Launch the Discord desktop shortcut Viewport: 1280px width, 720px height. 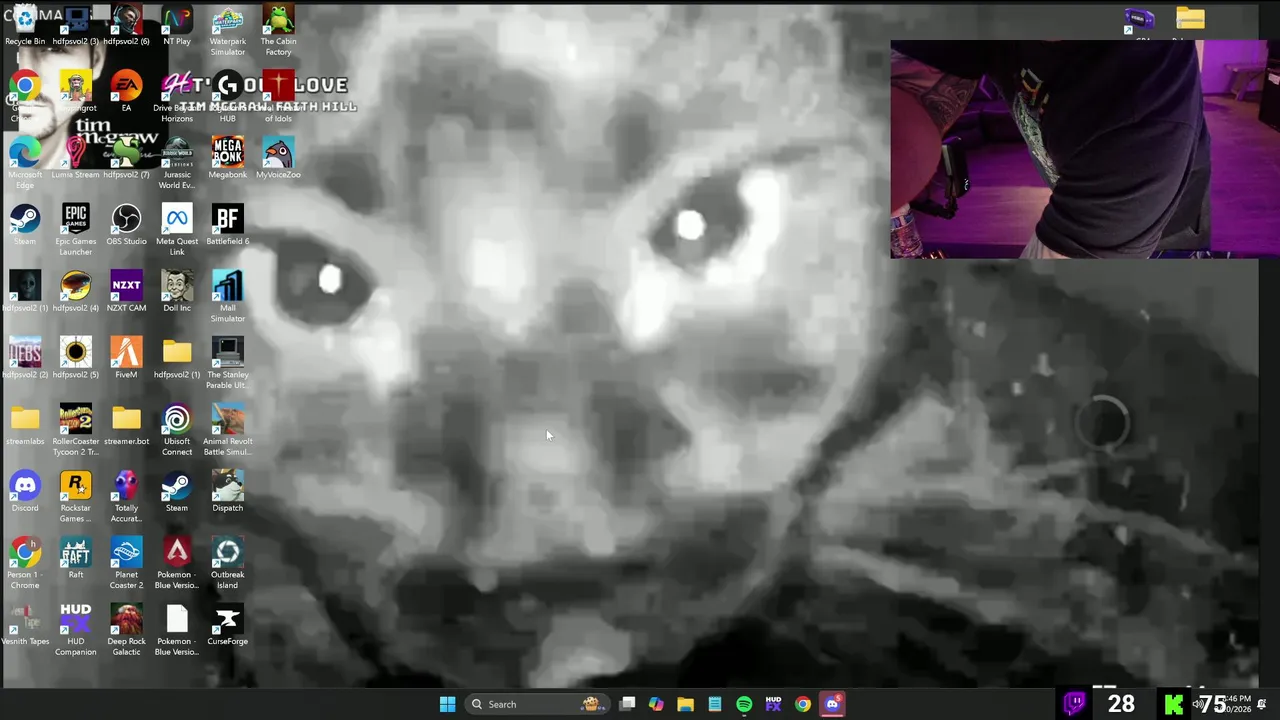pos(25,492)
